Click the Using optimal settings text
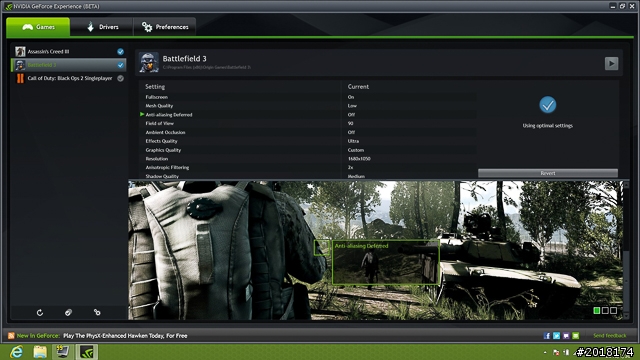Image resolution: width=640 pixels, height=360 pixels. point(548,126)
